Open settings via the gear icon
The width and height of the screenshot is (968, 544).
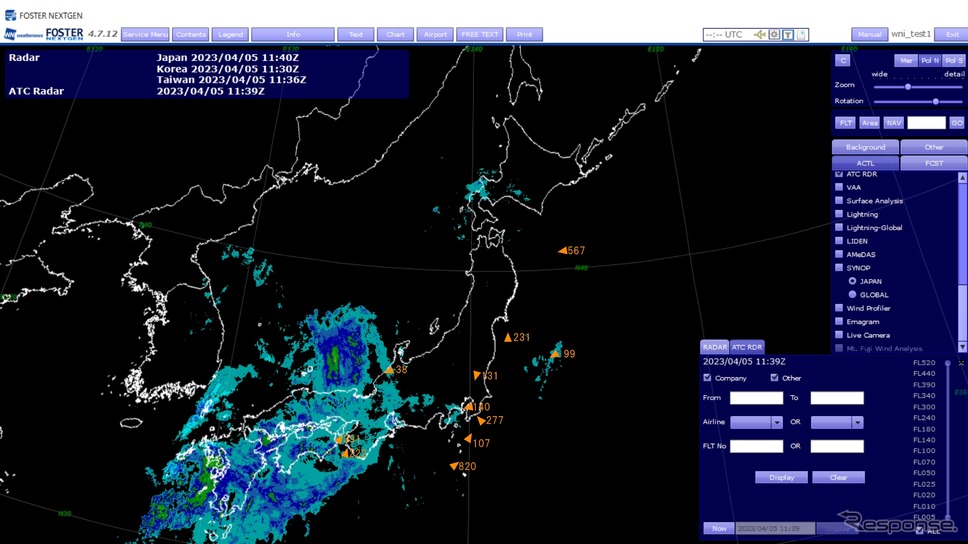coord(774,35)
